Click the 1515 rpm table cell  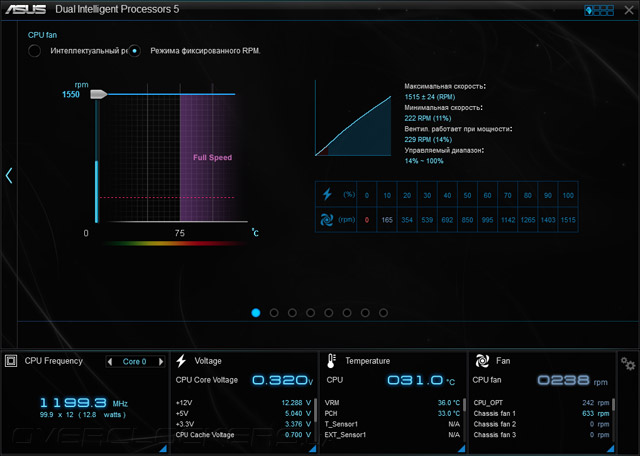click(x=568, y=220)
